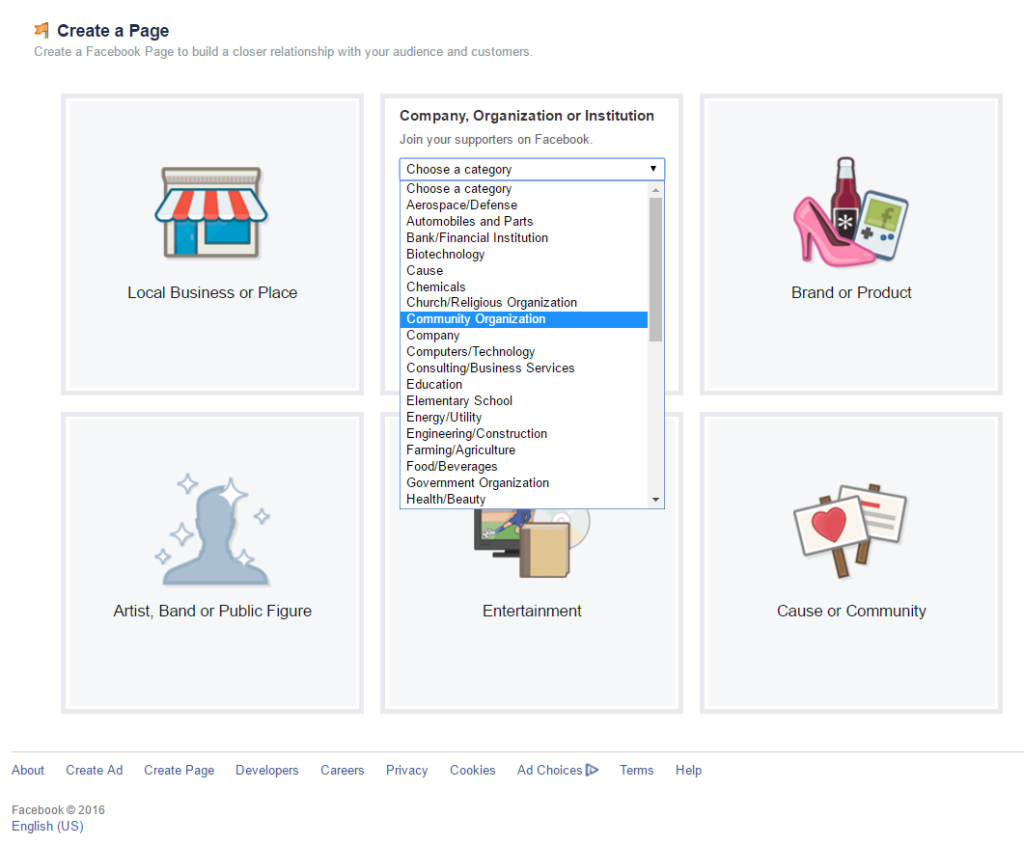Select Automobiles and Parts option
The width and height of the screenshot is (1024, 845).
[524, 221]
